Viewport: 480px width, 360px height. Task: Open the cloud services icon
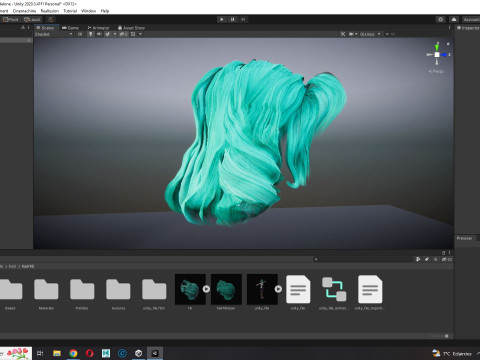tap(454, 19)
